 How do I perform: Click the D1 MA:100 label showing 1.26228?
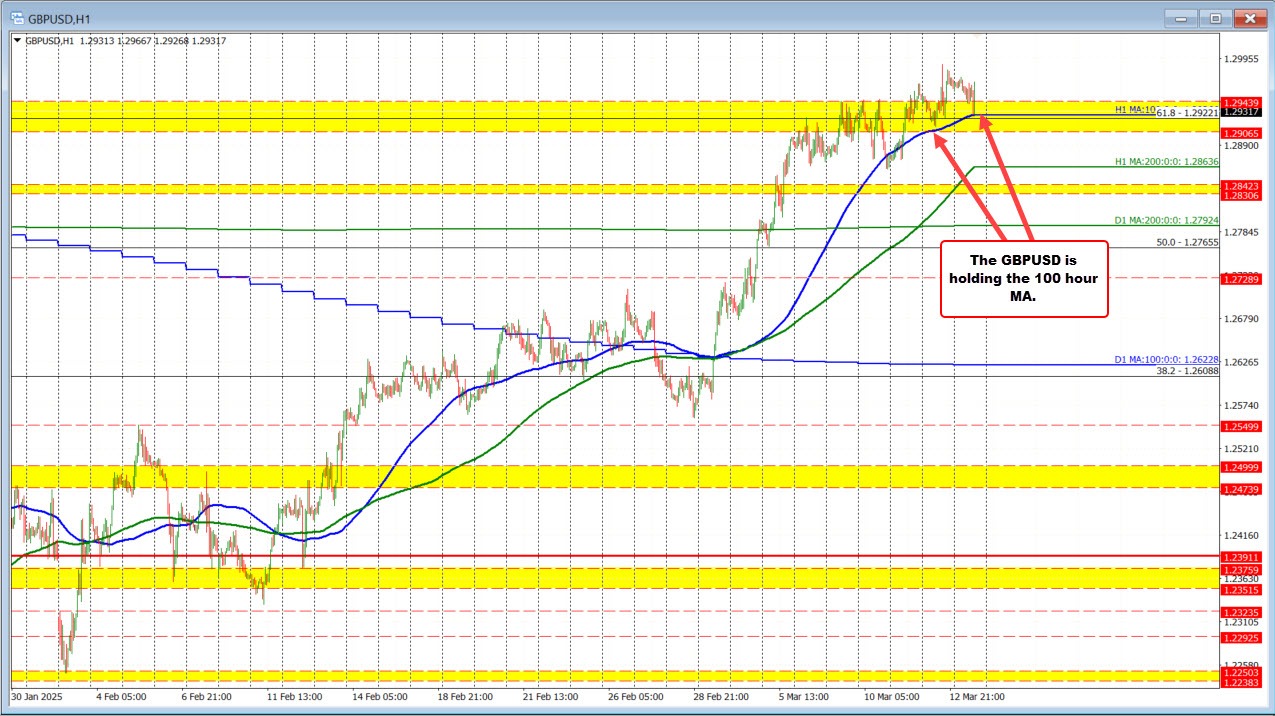click(1164, 361)
